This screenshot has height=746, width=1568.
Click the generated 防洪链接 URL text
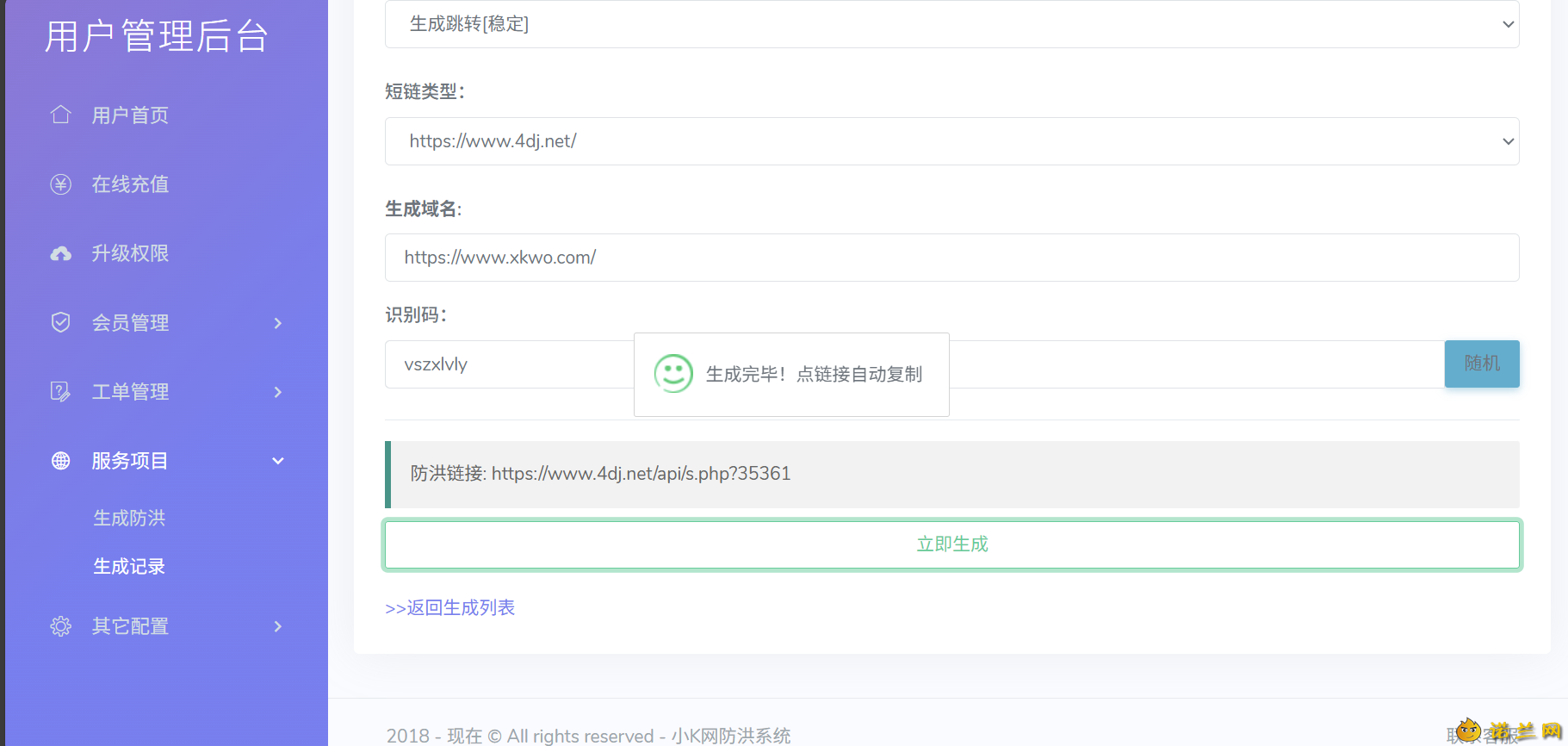click(641, 473)
